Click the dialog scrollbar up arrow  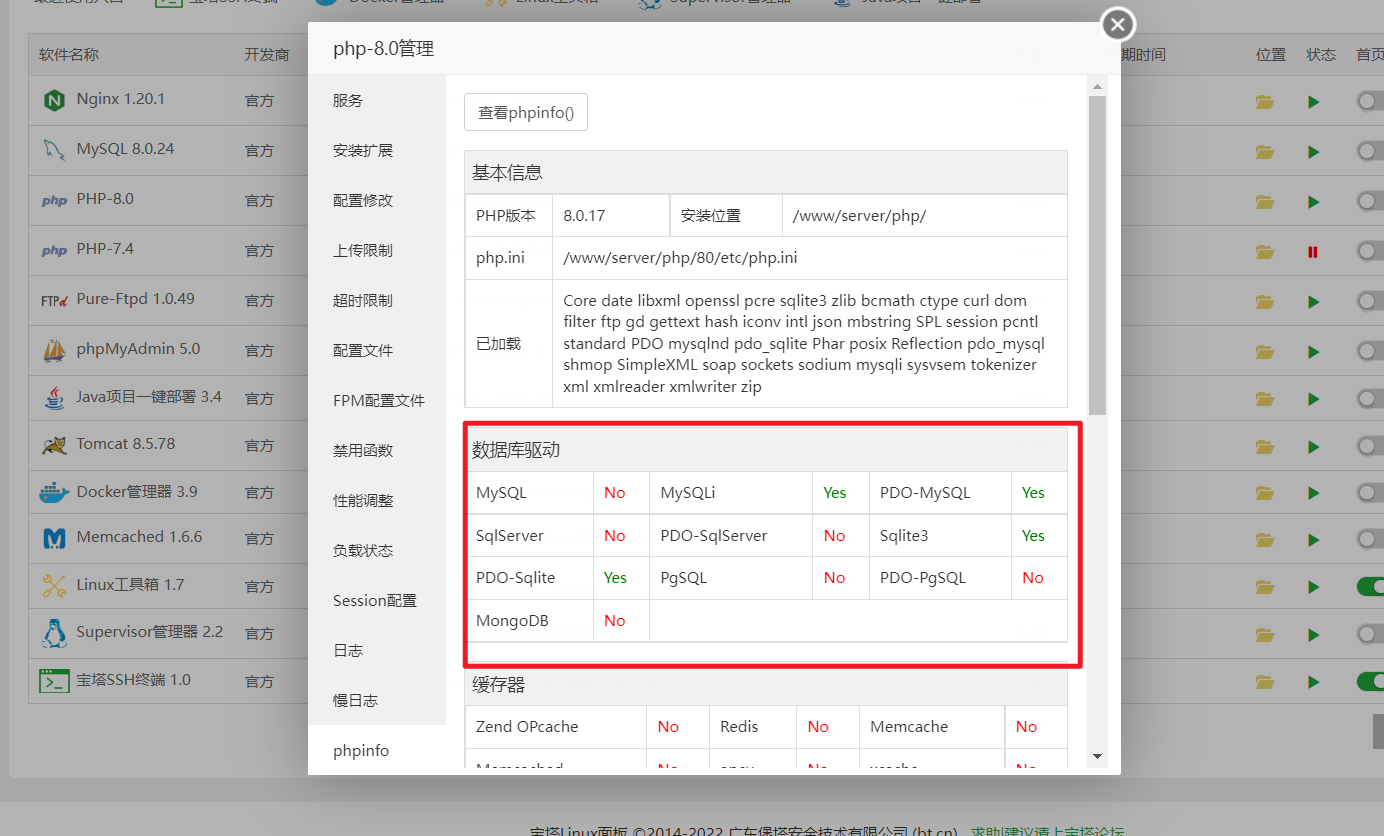pyautogui.click(x=1097, y=87)
